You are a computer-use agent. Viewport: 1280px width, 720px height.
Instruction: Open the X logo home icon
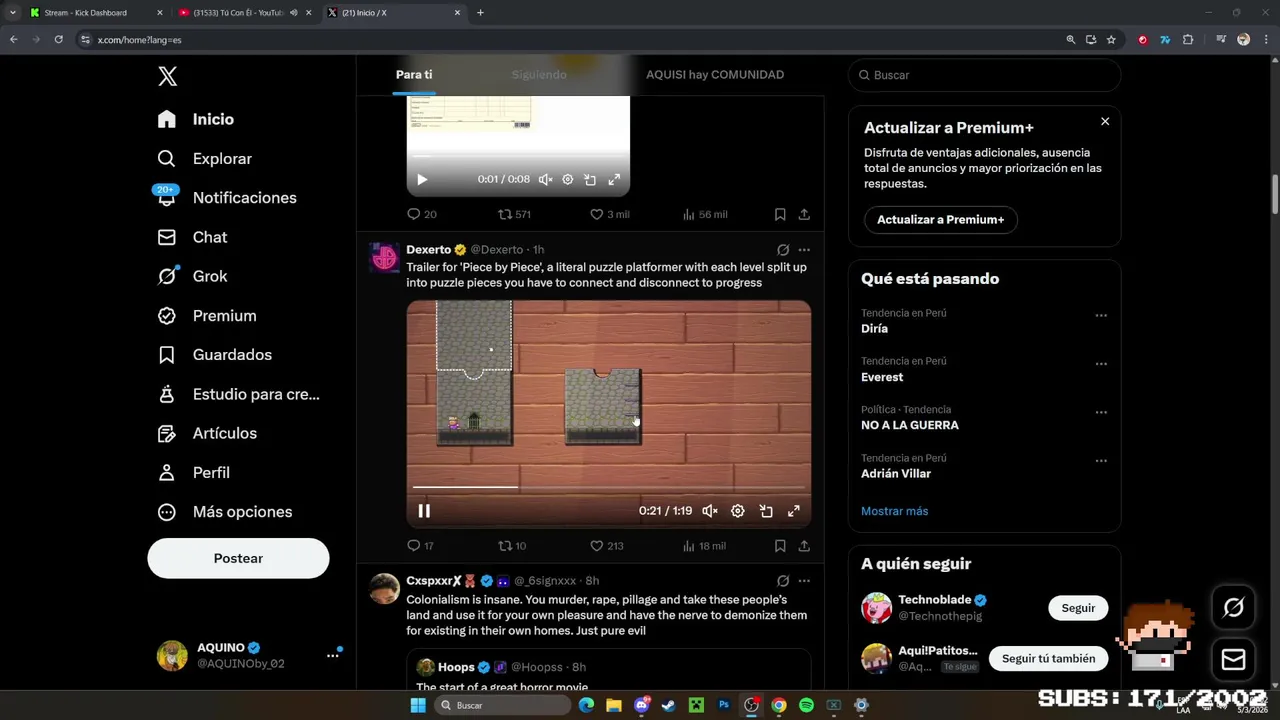coord(168,76)
